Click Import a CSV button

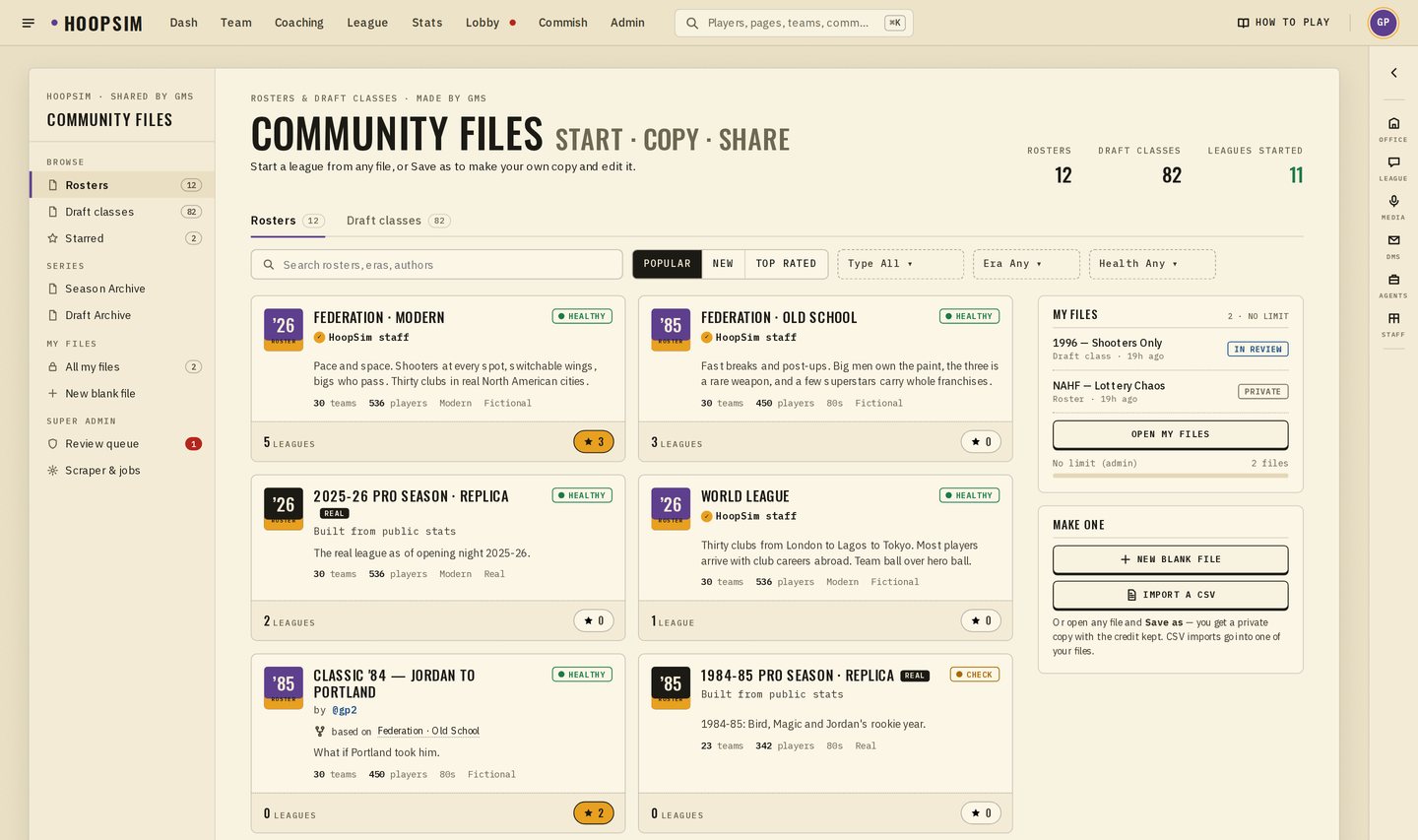(x=1170, y=595)
